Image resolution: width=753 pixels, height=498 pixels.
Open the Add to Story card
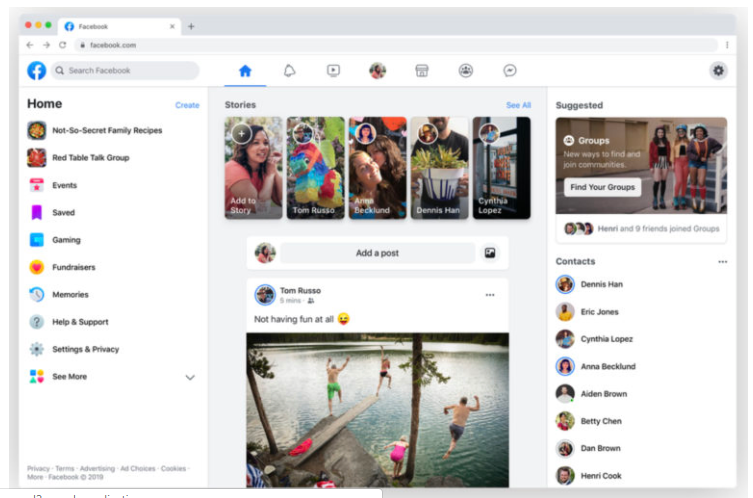(x=254, y=168)
